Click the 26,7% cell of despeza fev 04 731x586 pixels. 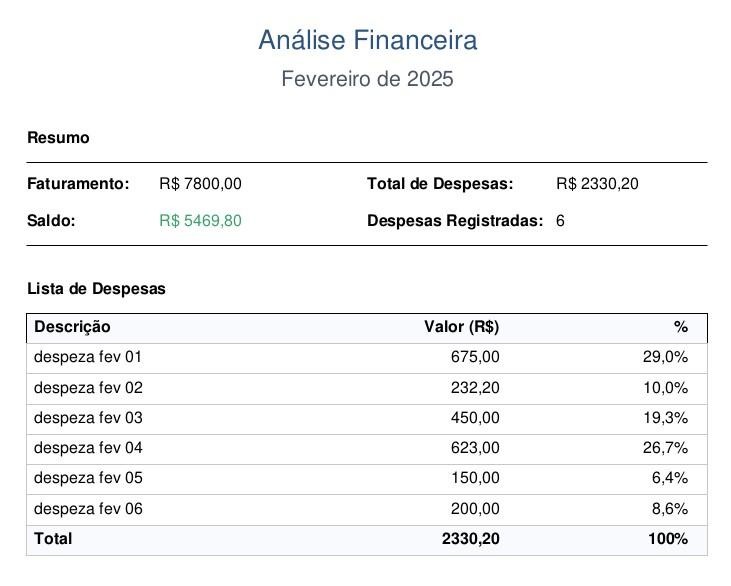[x=665, y=448]
